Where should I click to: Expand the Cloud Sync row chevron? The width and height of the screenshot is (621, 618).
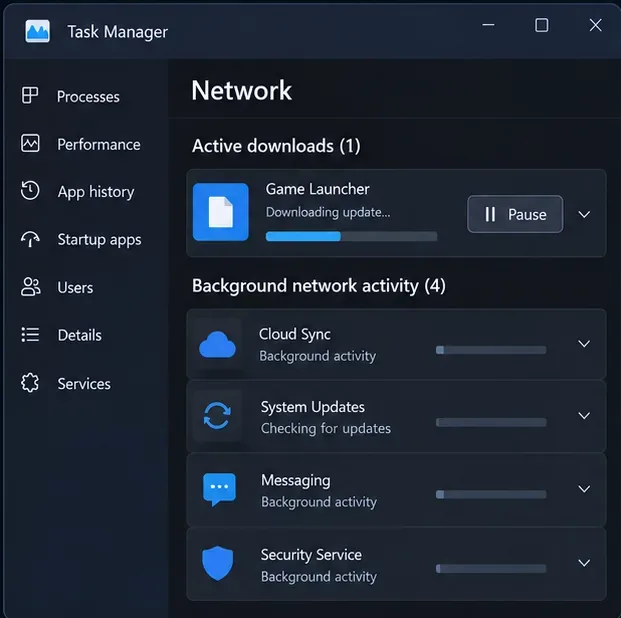(x=584, y=343)
